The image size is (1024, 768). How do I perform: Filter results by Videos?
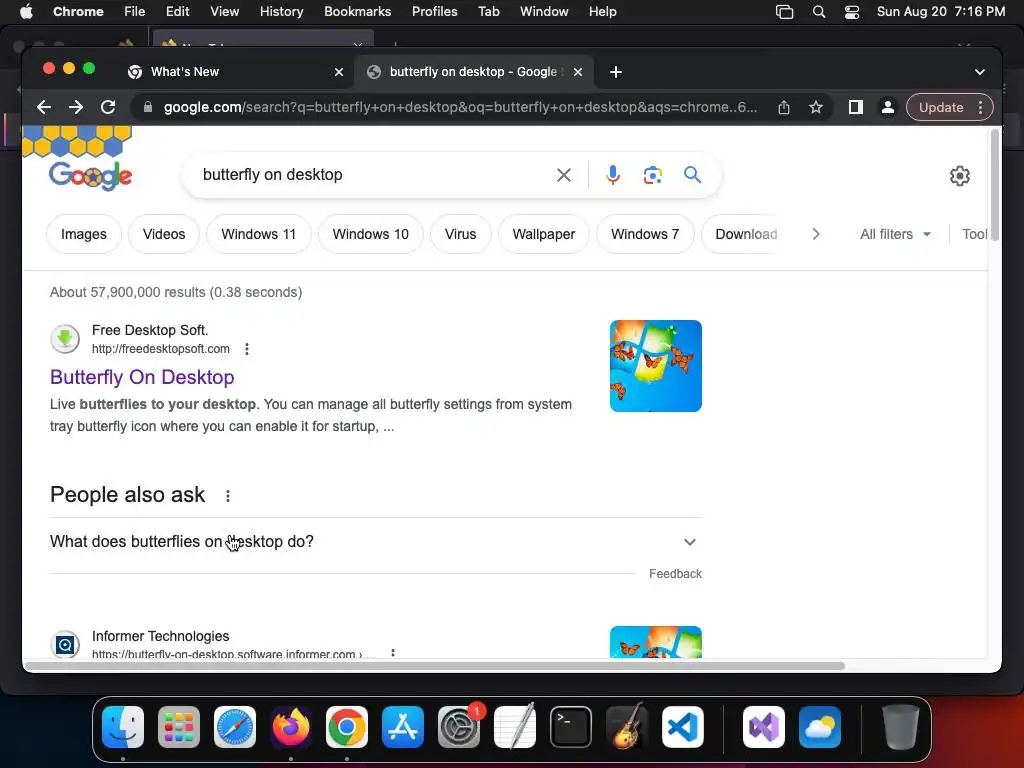164,234
